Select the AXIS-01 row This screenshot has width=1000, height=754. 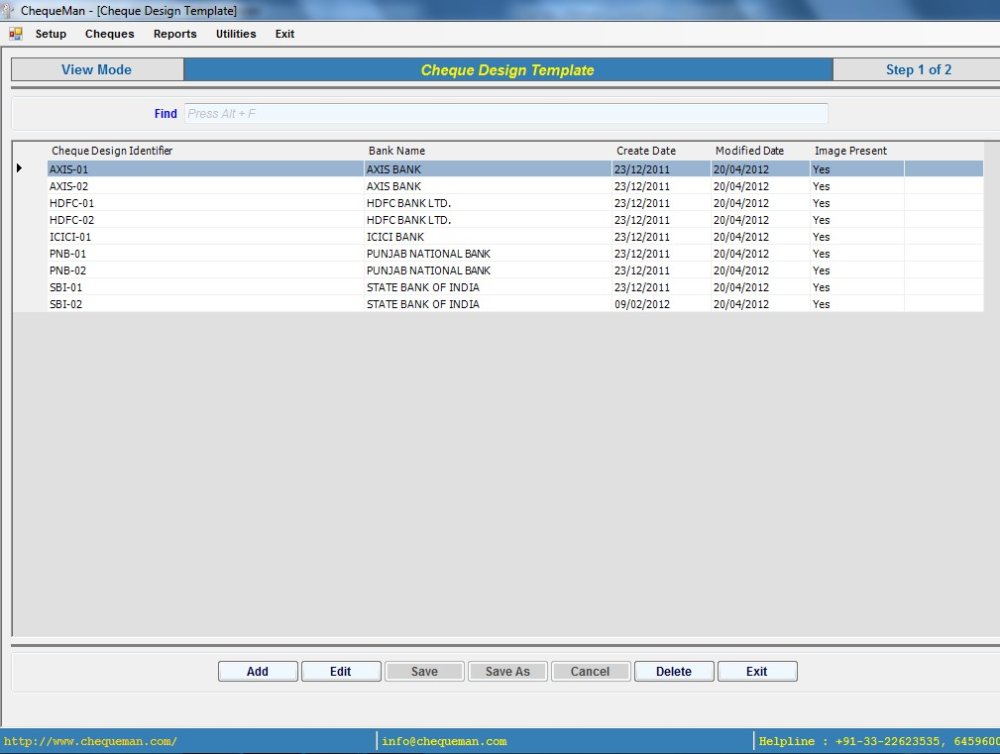pyautogui.click(x=515, y=169)
